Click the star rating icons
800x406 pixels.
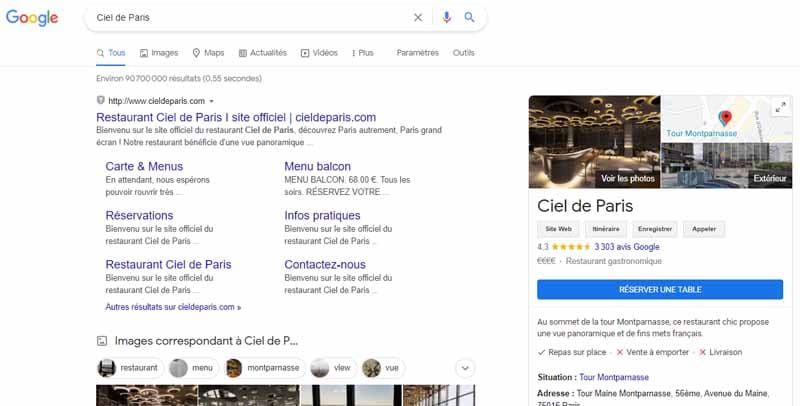click(x=570, y=247)
